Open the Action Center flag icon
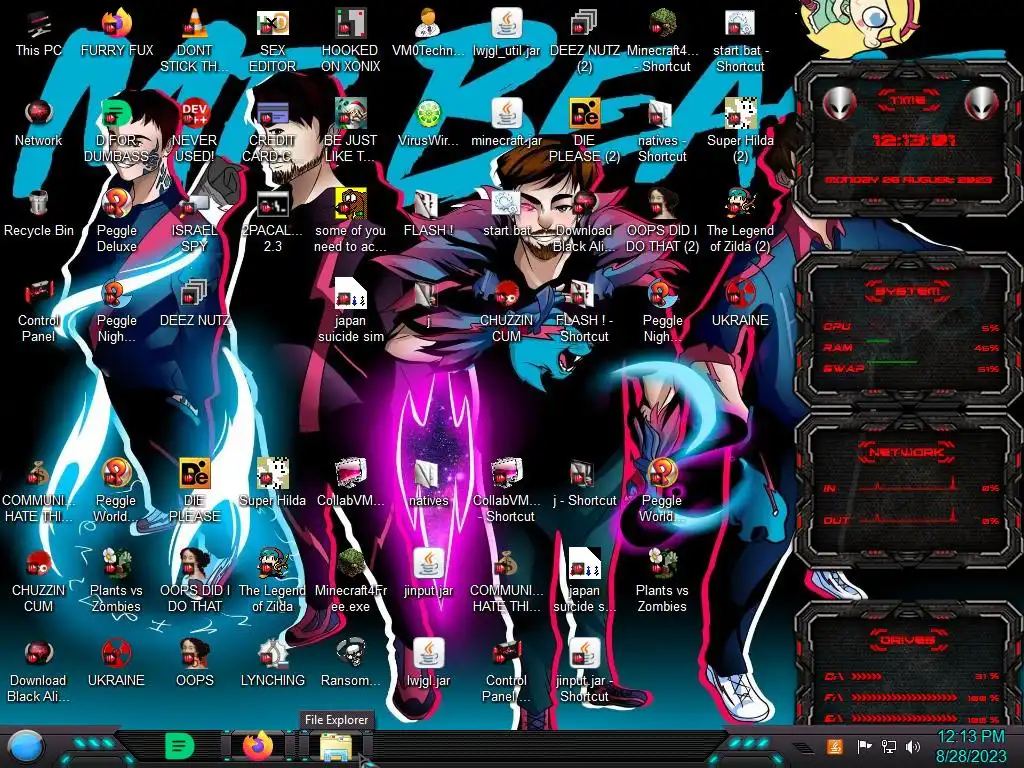The width and height of the screenshot is (1024, 768). 864,746
